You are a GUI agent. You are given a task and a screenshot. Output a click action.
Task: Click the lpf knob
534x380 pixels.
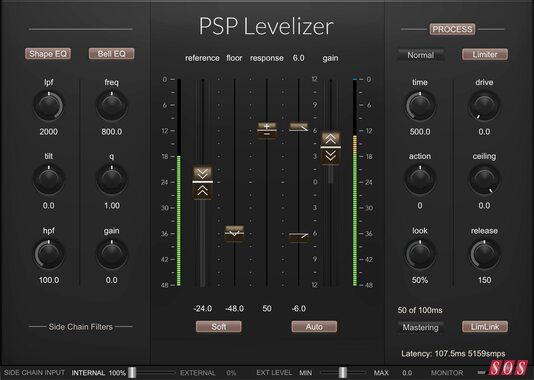click(x=49, y=106)
